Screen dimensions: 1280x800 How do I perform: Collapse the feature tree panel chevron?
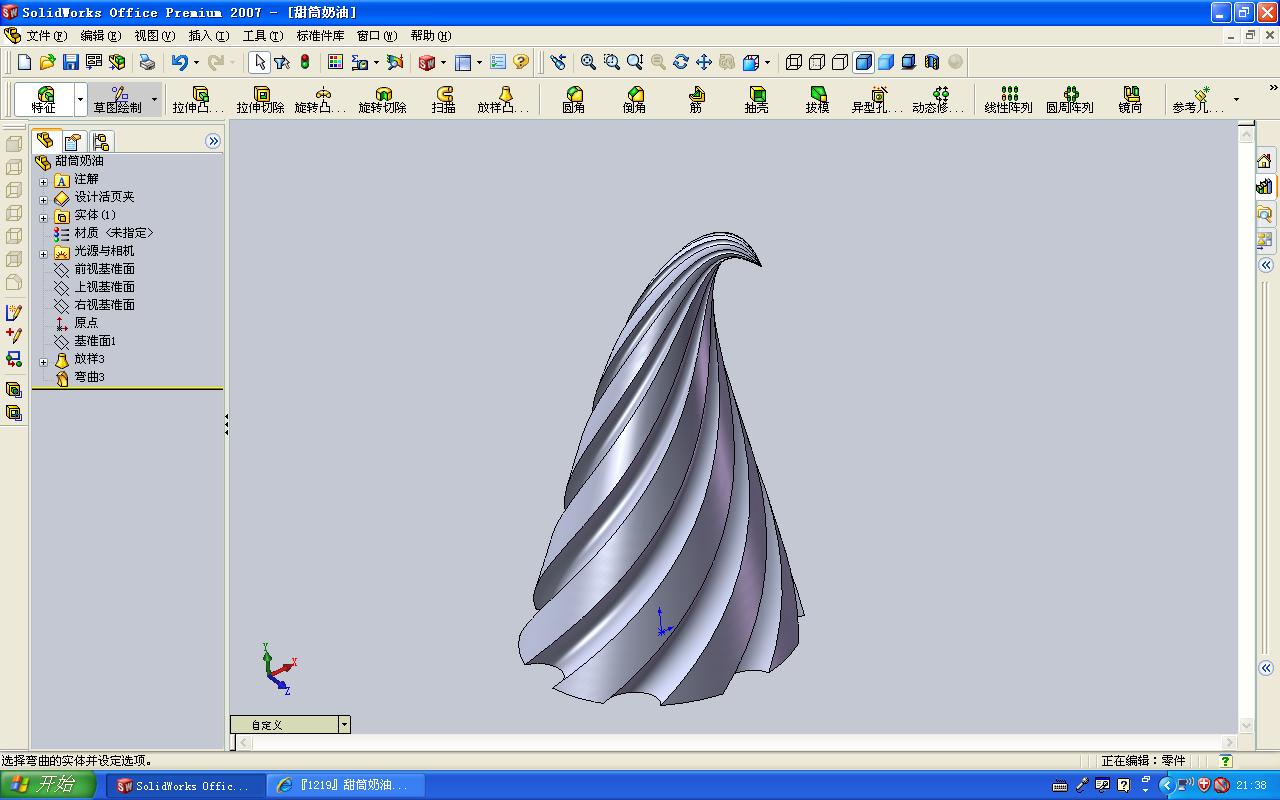(x=213, y=142)
